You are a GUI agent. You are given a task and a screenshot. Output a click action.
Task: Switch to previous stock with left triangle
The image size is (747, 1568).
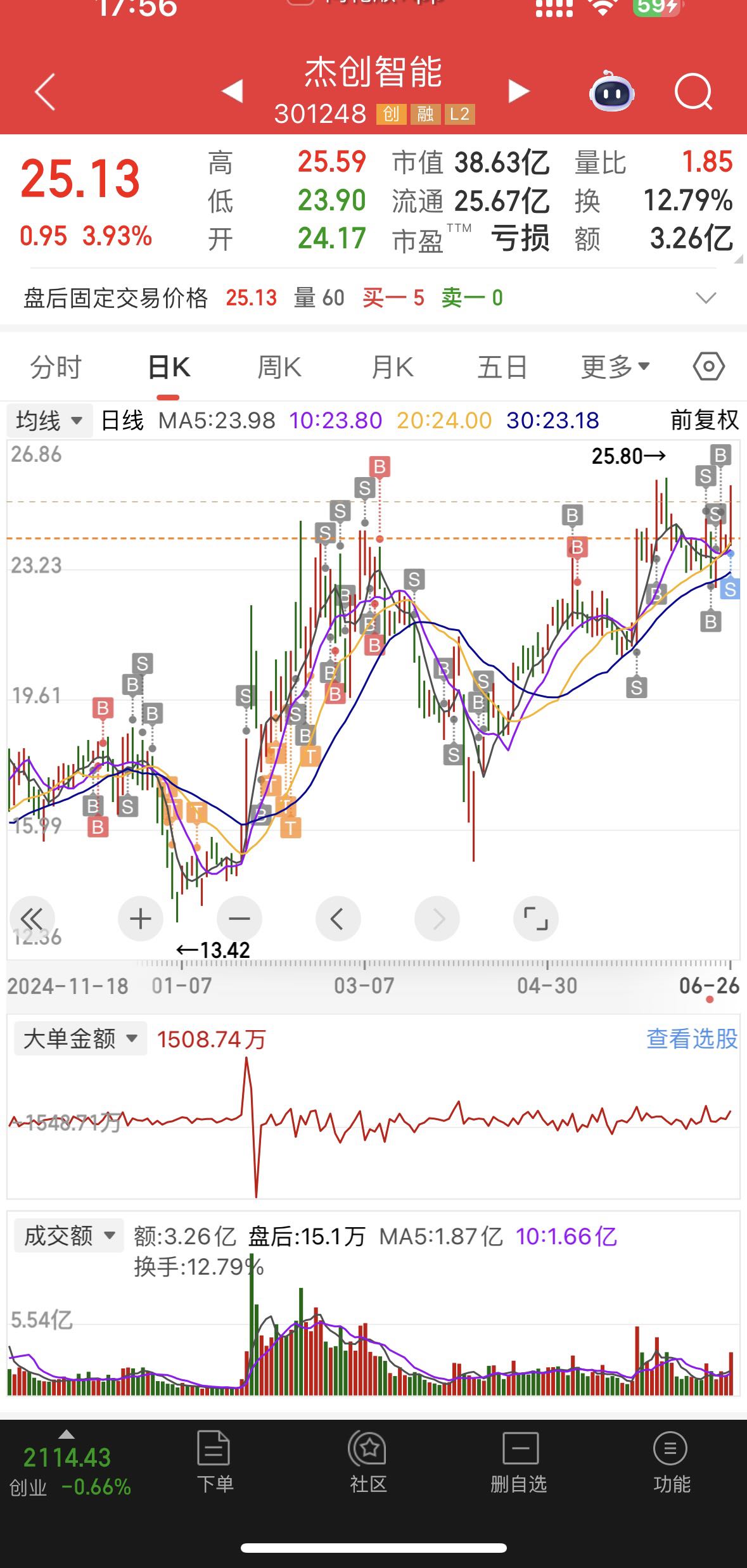click(x=233, y=91)
